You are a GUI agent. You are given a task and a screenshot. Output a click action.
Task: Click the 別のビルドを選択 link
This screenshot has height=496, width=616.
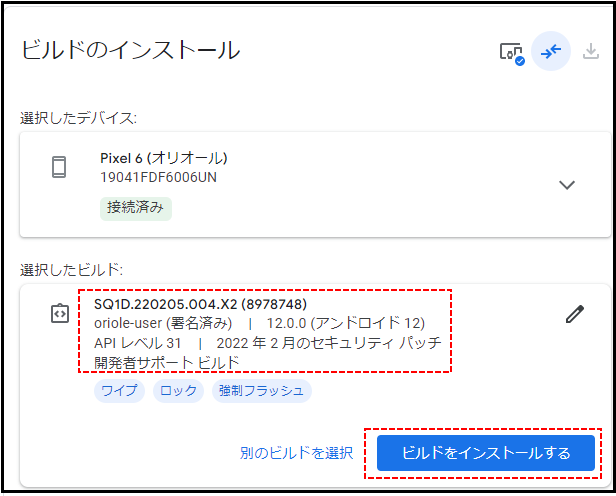(x=296, y=453)
